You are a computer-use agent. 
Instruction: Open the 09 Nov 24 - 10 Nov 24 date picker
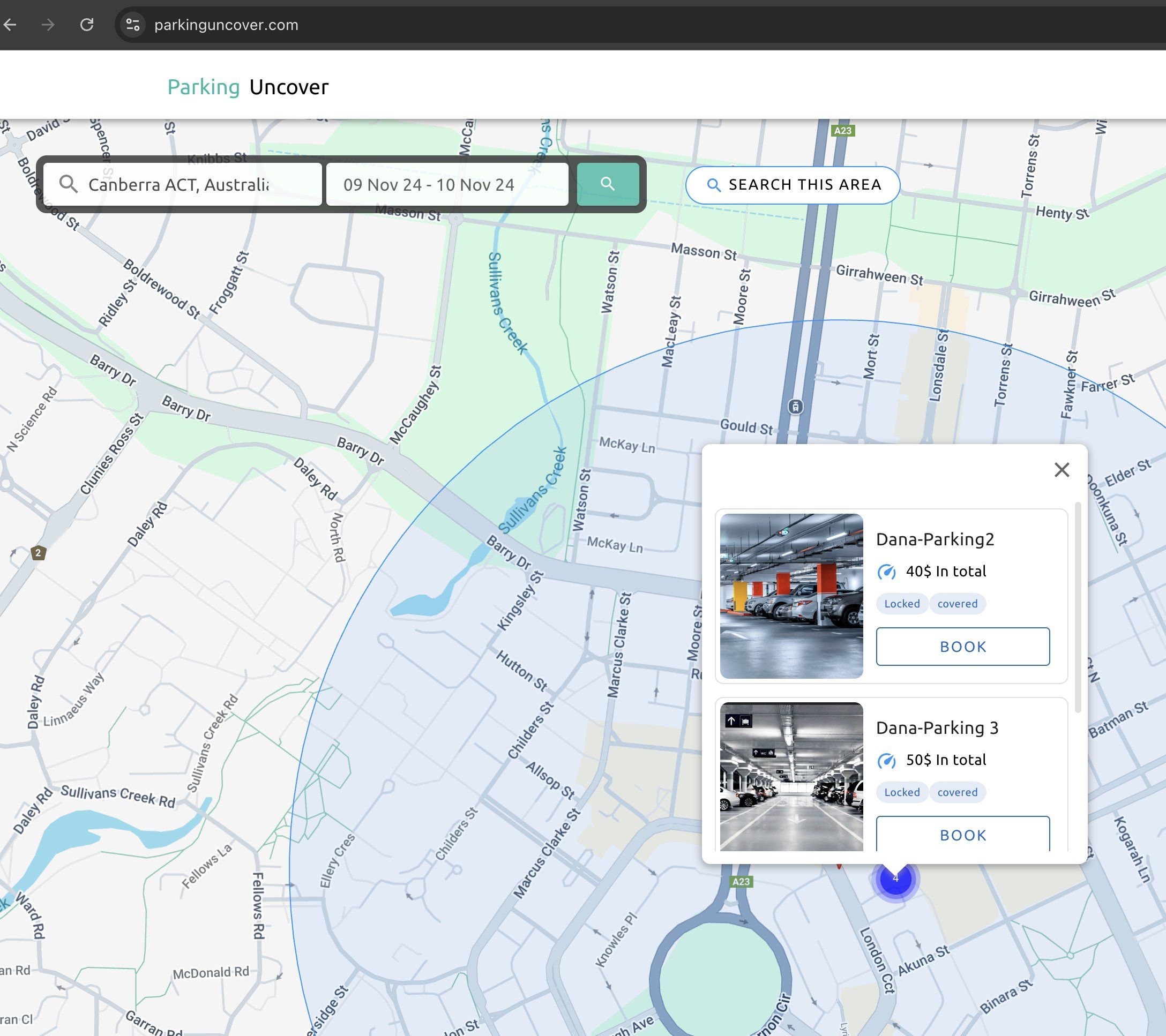point(447,184)
